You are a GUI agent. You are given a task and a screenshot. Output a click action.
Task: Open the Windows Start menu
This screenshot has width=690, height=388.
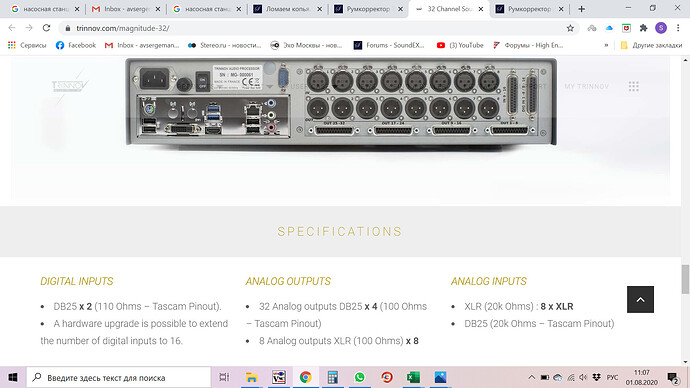coord(13,377)
